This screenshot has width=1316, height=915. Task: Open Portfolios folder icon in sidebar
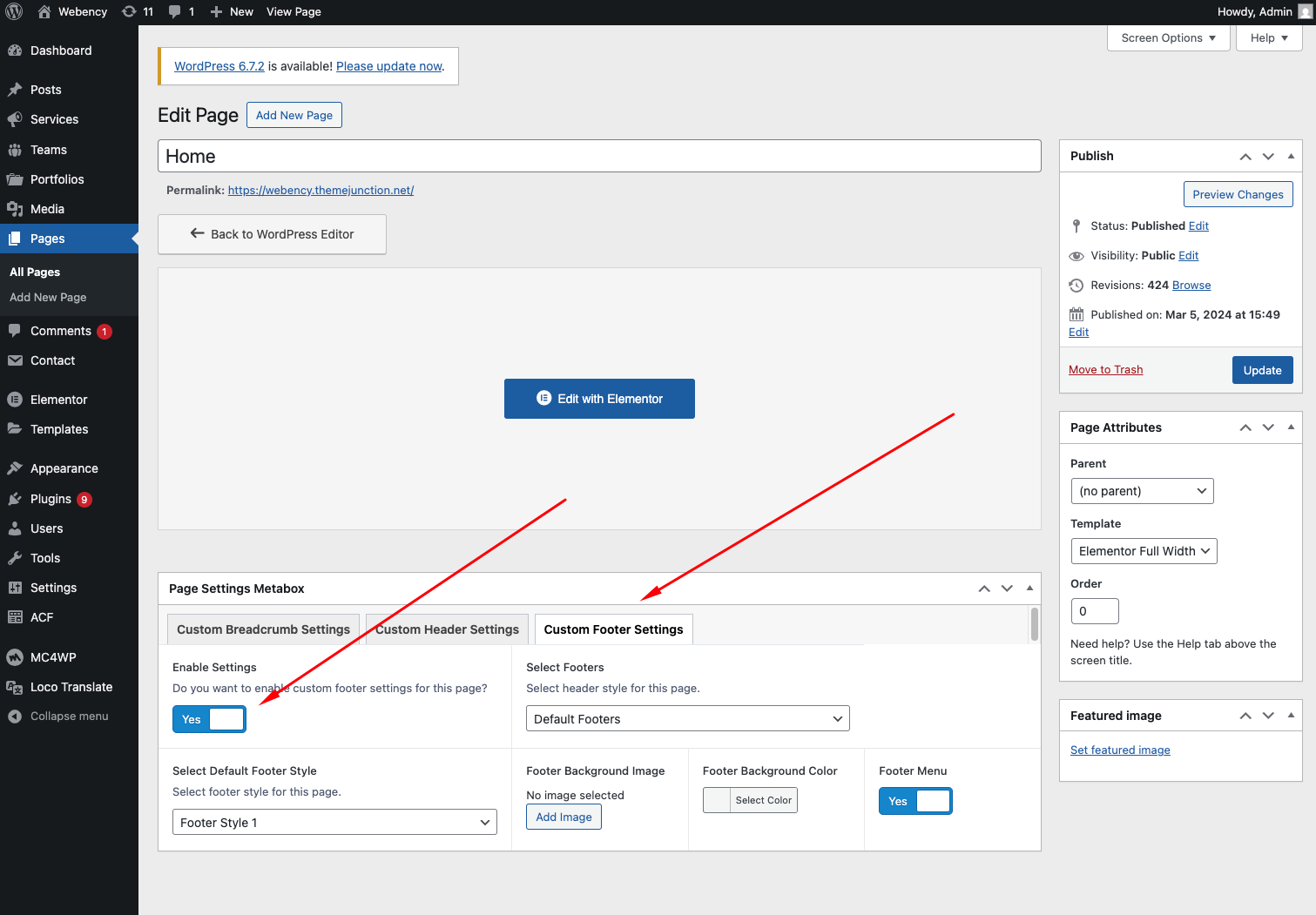[x=15, y=179]
